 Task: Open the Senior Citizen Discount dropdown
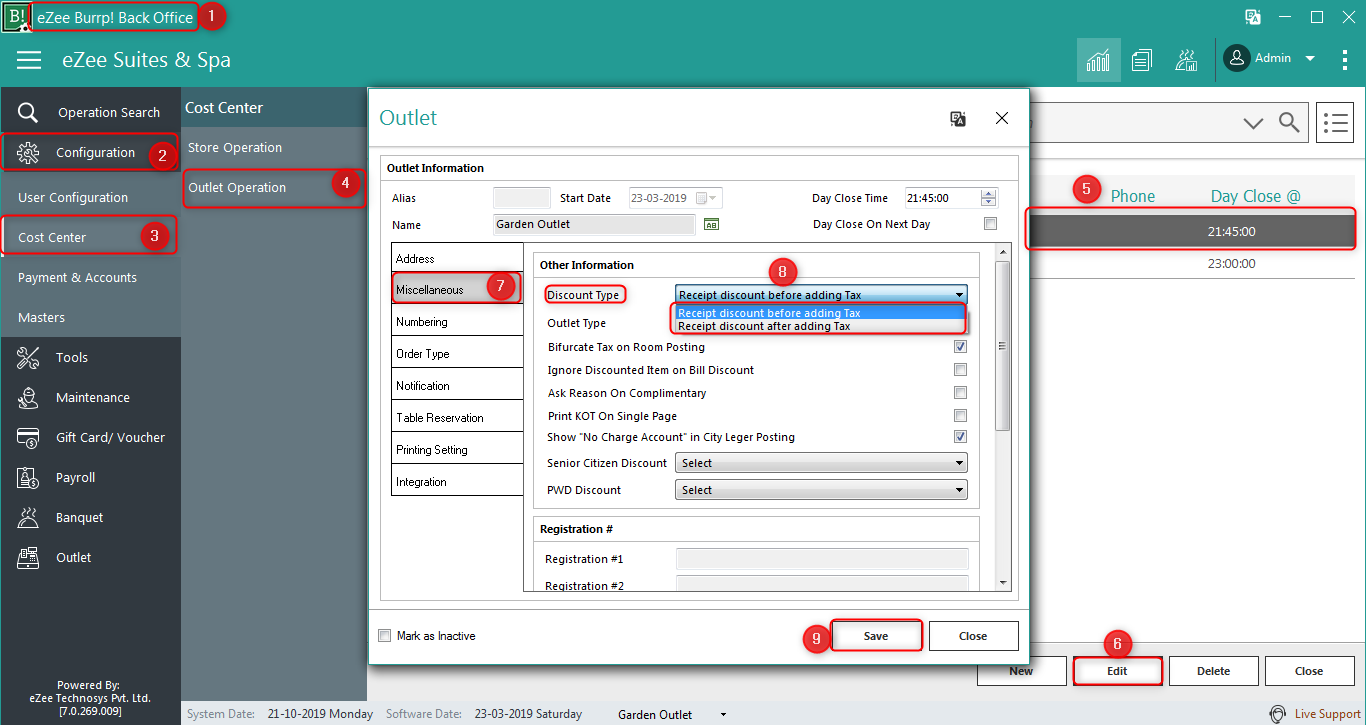pos(821,463)
